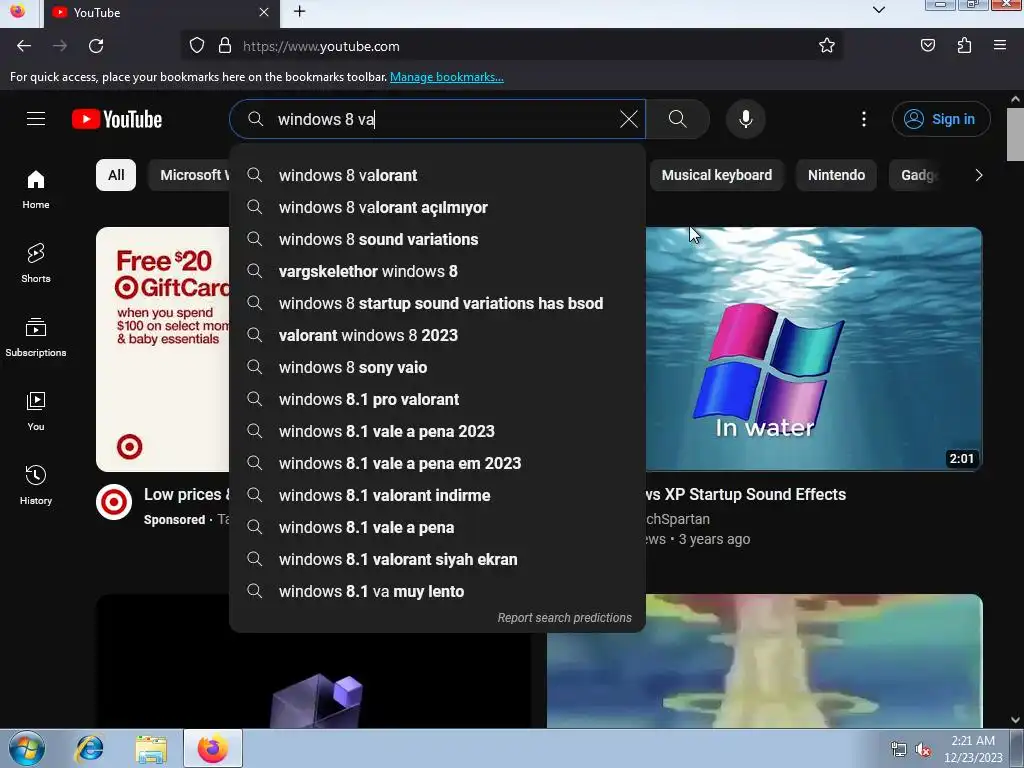Go back with the browser back arrow
The width and height of the screenshot is (1024, 768).
pos(24,46)
